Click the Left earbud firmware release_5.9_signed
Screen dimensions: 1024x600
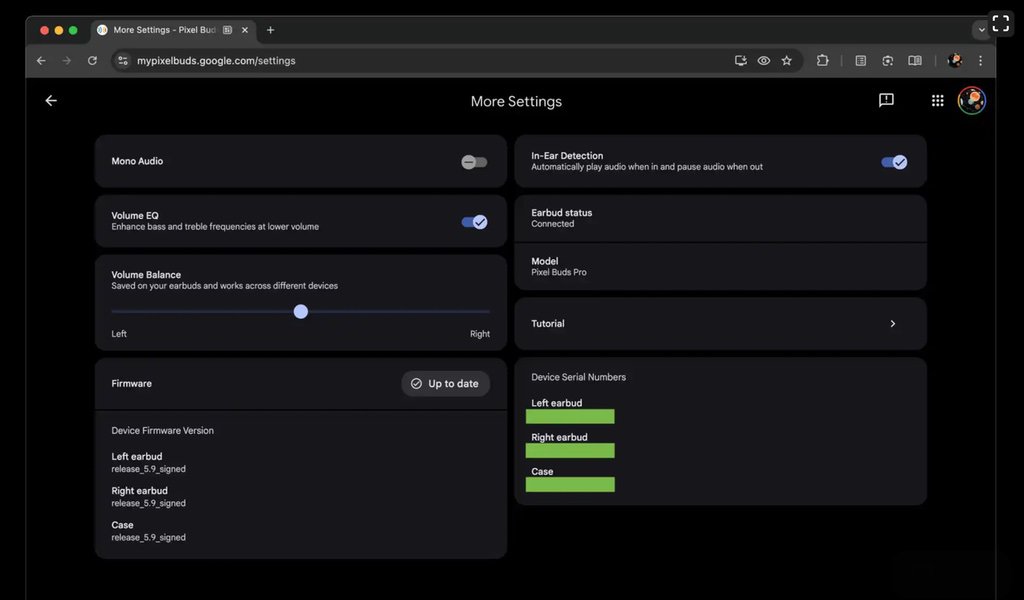(x=148, y=469)
